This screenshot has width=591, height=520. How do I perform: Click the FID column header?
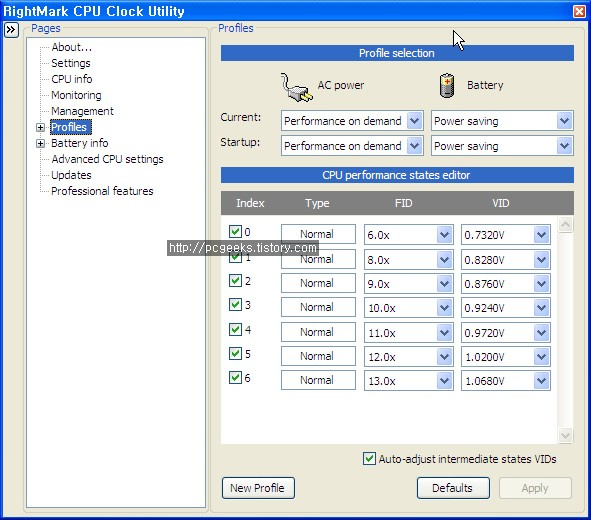point(404,203)
